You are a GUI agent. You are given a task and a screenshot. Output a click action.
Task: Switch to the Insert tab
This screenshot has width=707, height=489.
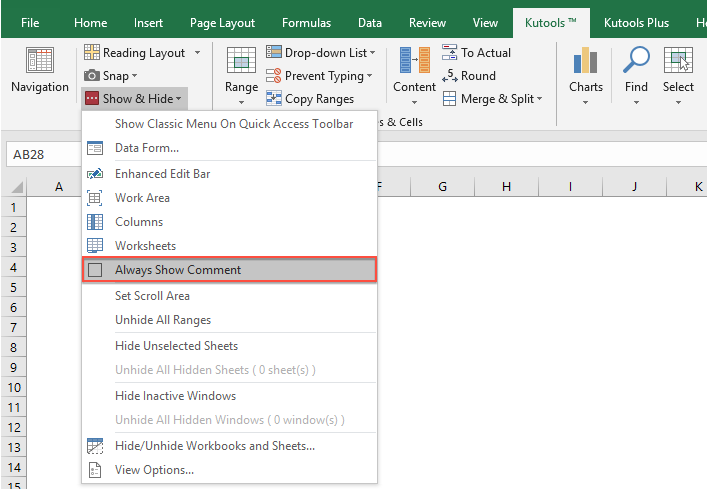point(148,23)
